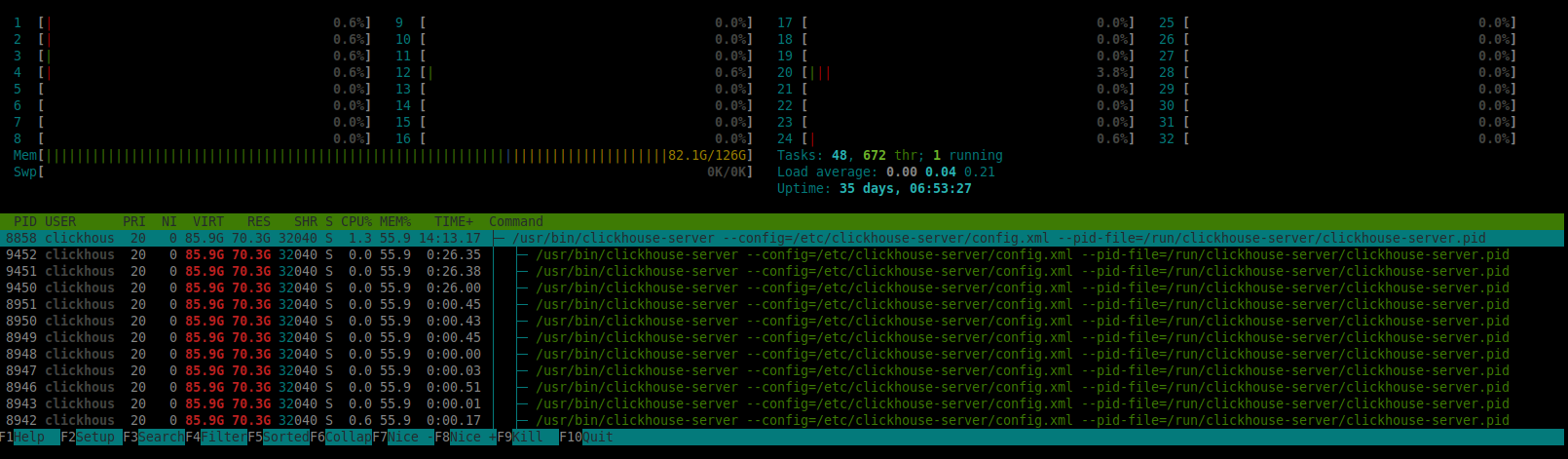Click the CPU 16 usage meter
1568x459 pixels.
click(x=575, y=138)
